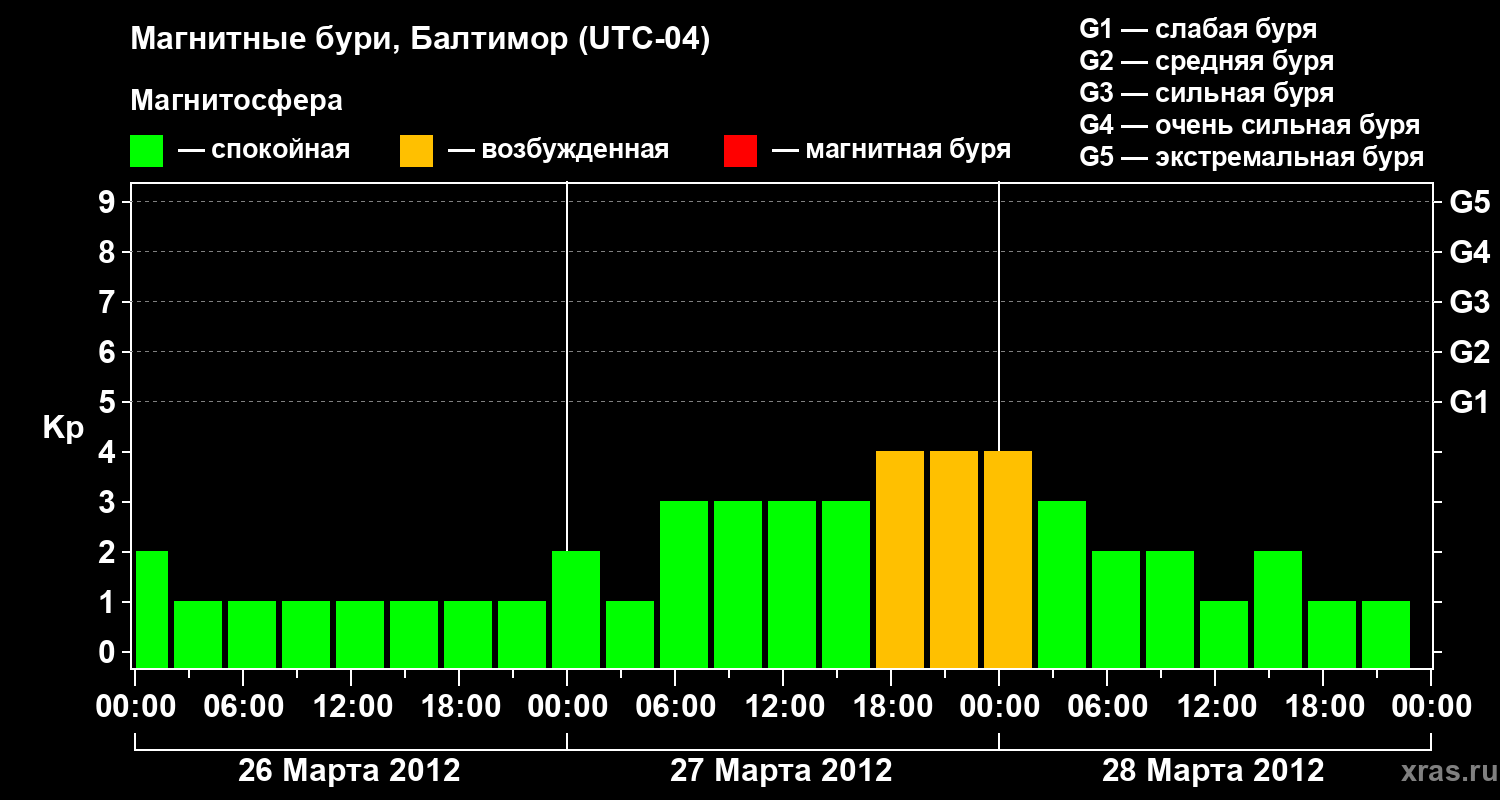This screenshot has width=1500, height=800.
Task: Click the 'G2 — средняя буря' legend line
Action: click(x=1207, y=61)
